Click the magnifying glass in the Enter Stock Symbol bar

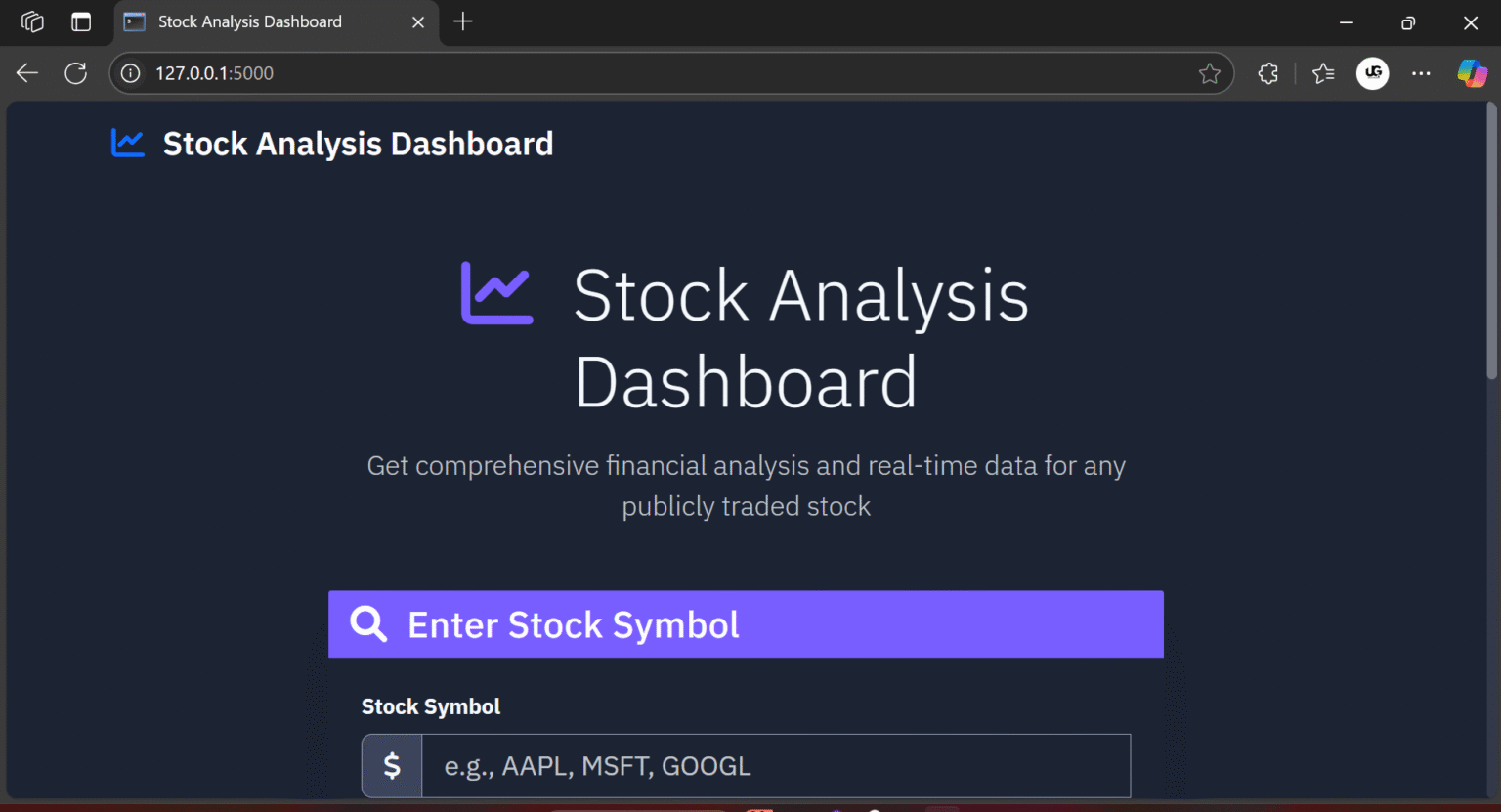click(368, 623)
